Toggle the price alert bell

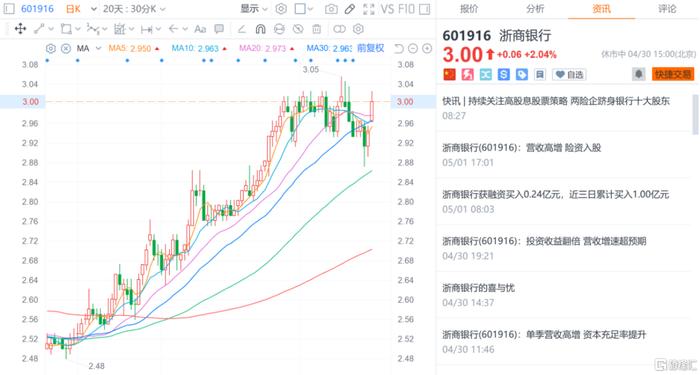coord(639,74)
